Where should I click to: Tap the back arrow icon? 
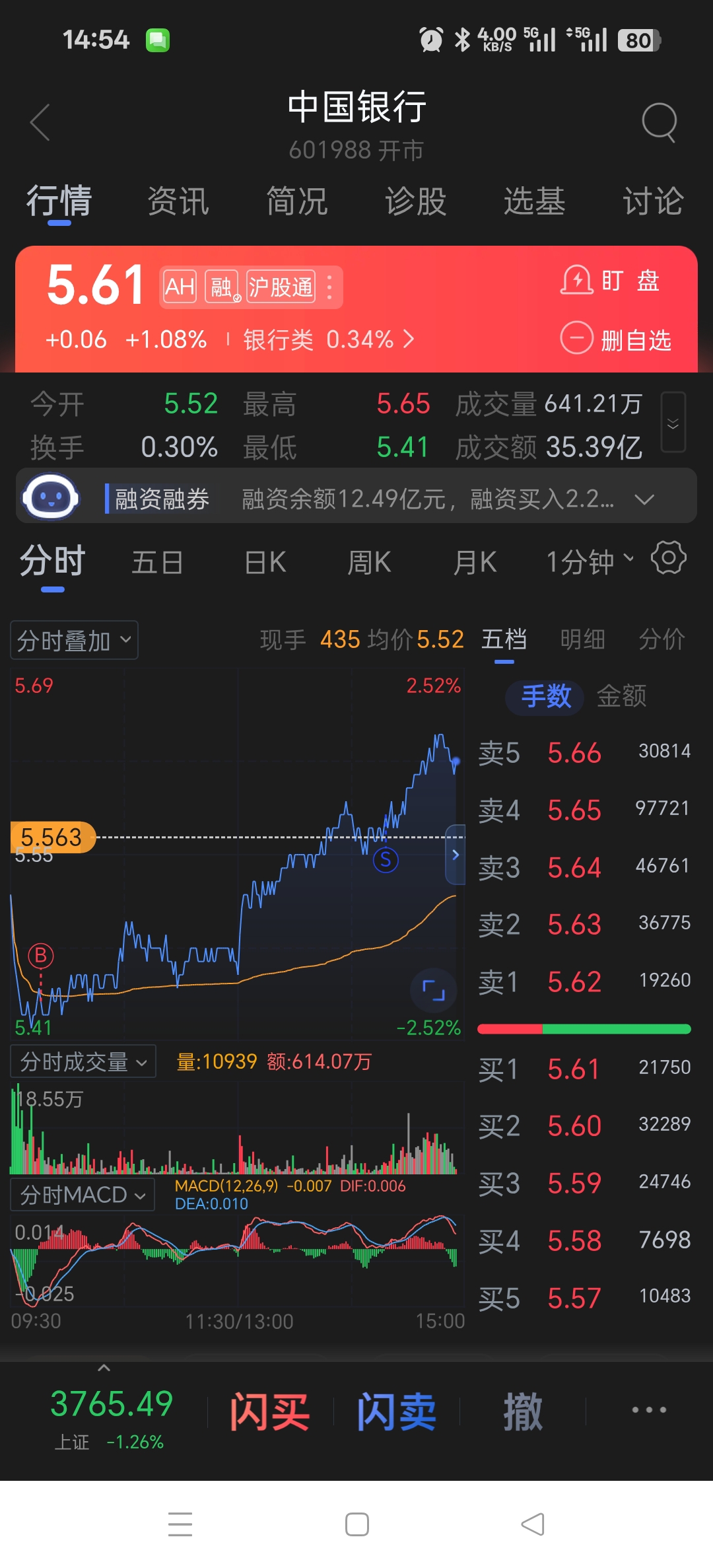(x=40, y=122)
